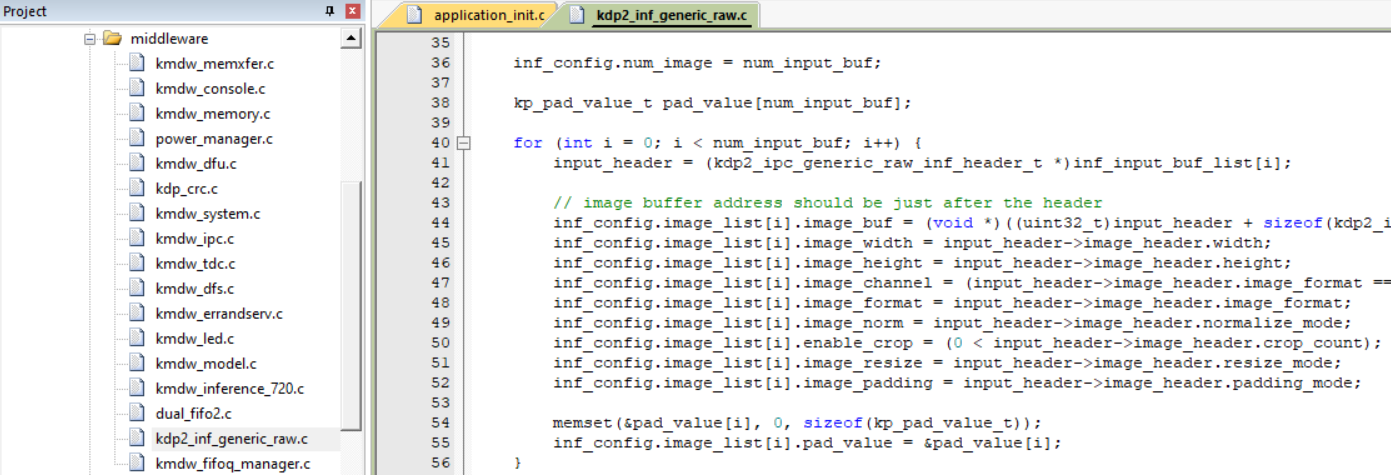Select the middleware folder

point(170,39)
